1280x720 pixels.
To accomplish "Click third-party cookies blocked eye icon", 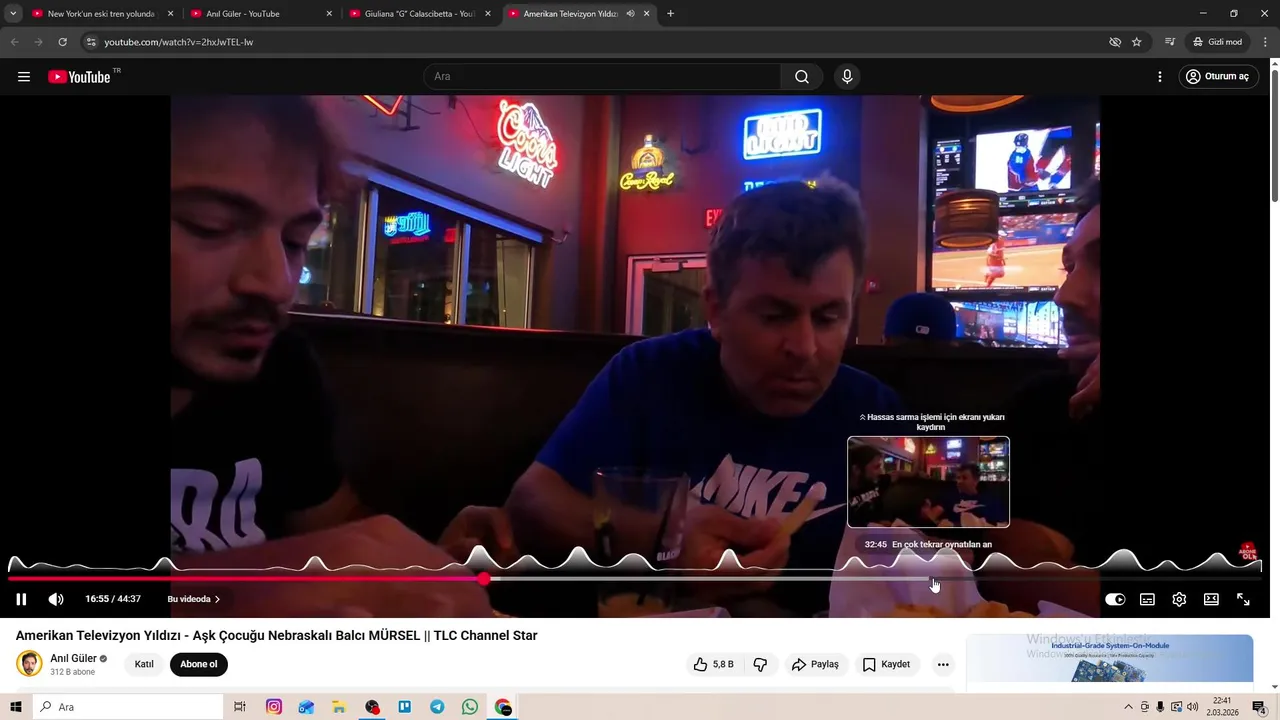I will click(1115, 42).
